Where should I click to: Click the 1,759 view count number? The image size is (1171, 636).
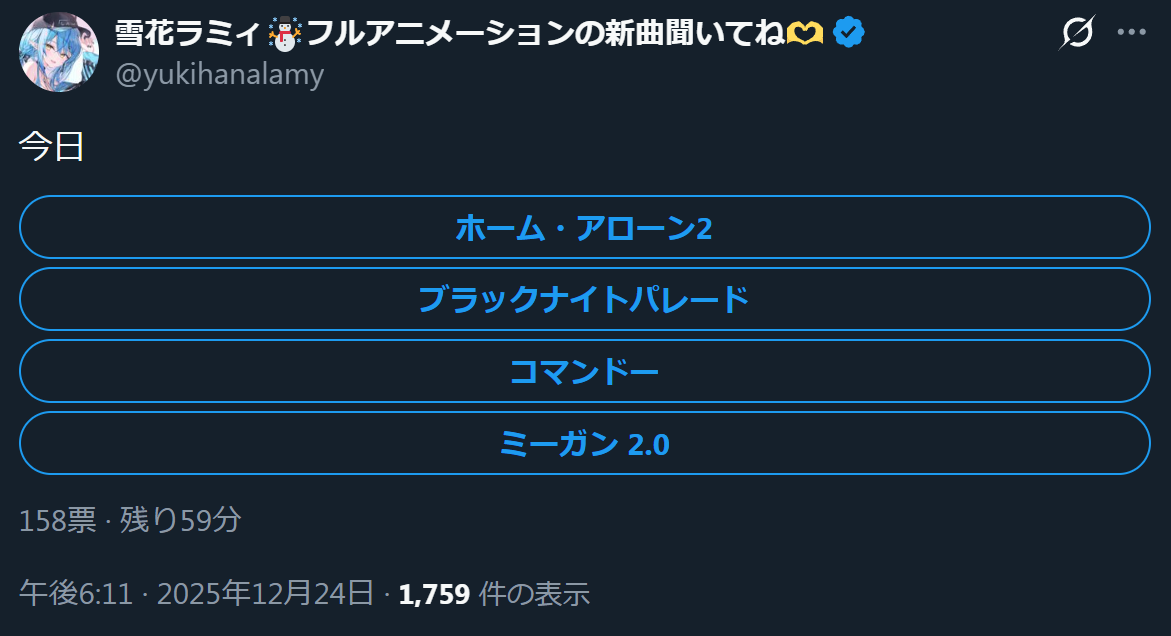pos(434,594)
